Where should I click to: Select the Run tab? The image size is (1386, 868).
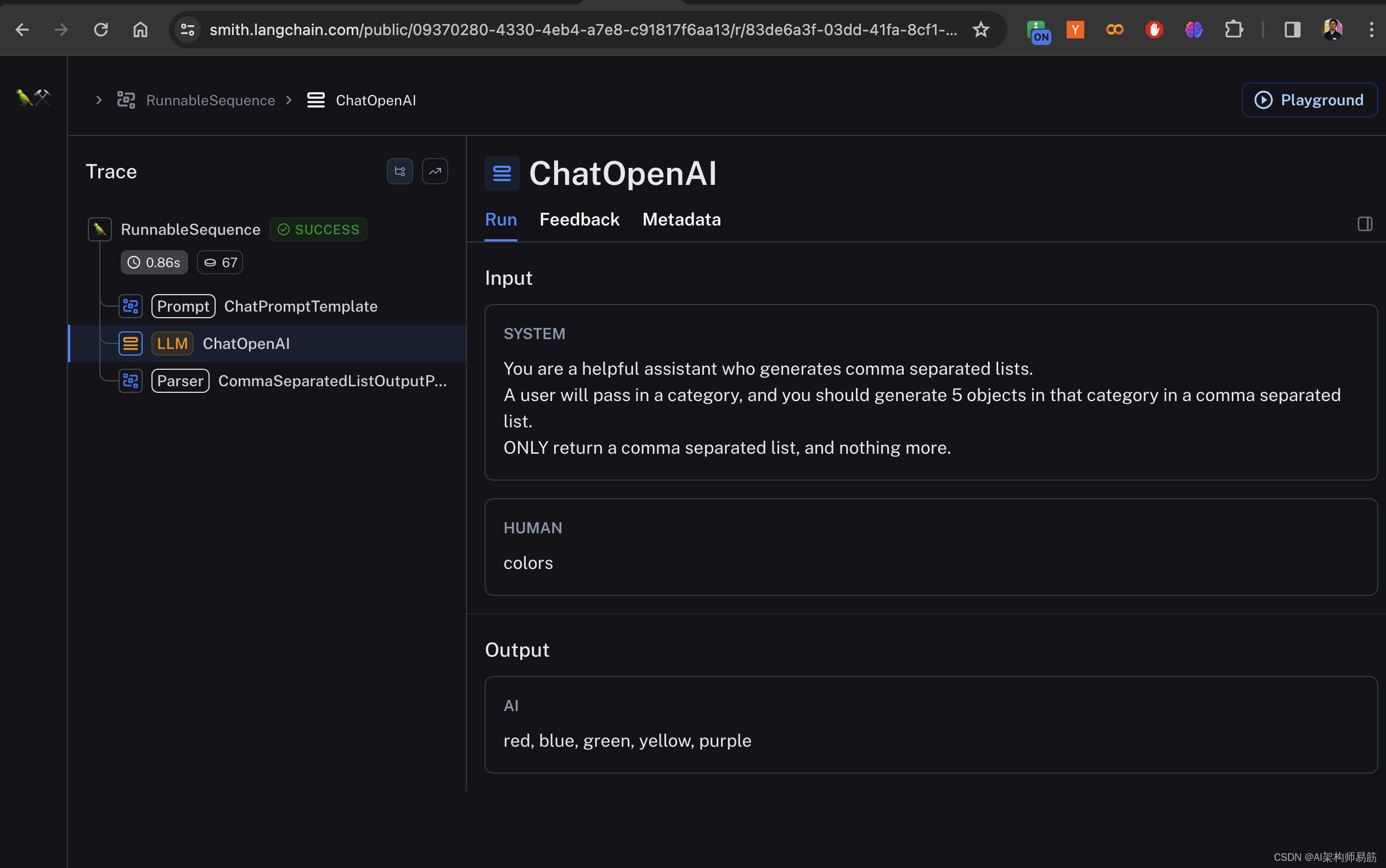click(500, 219)
